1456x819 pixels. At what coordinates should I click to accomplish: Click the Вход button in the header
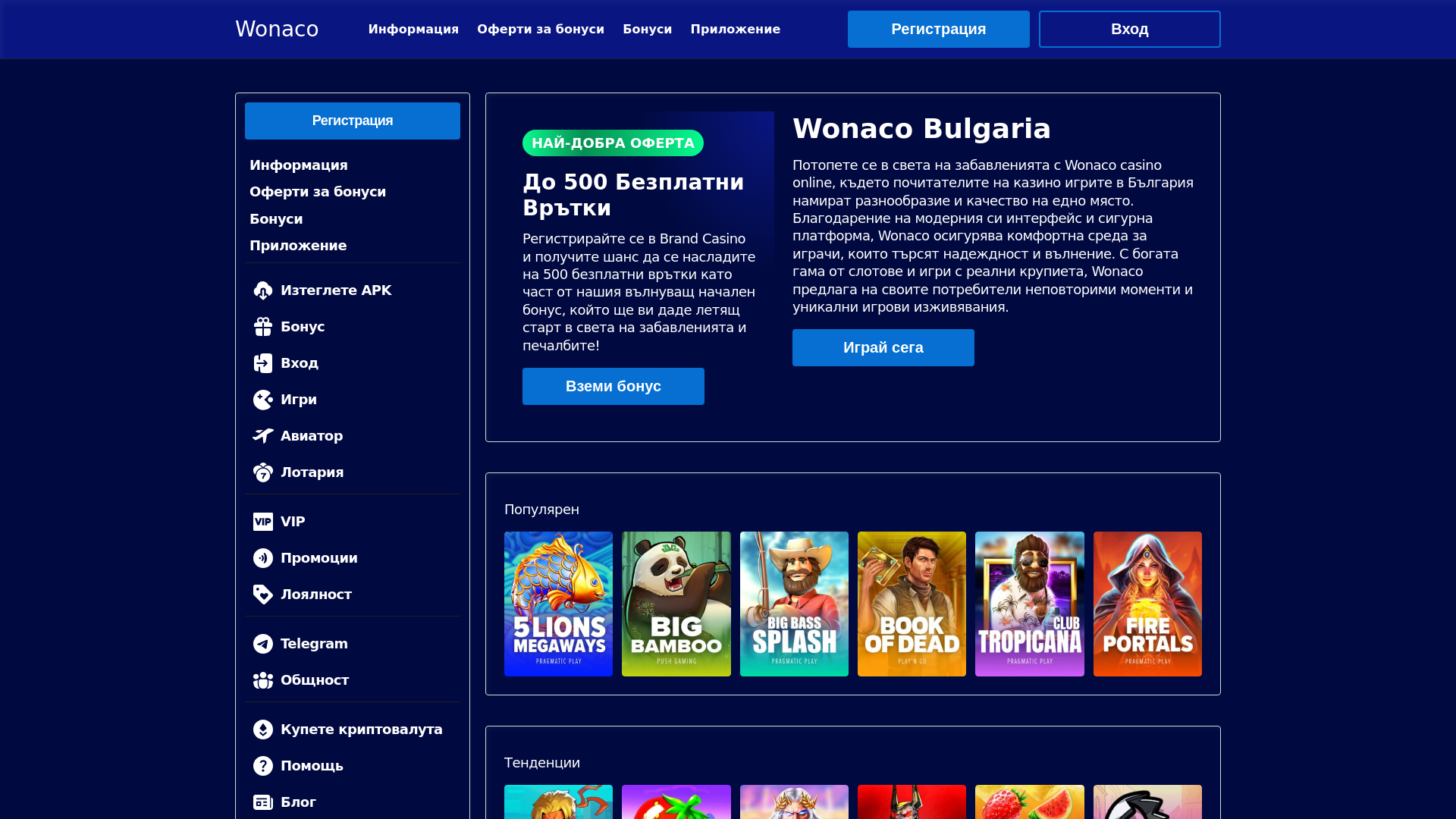[1130, 29]
